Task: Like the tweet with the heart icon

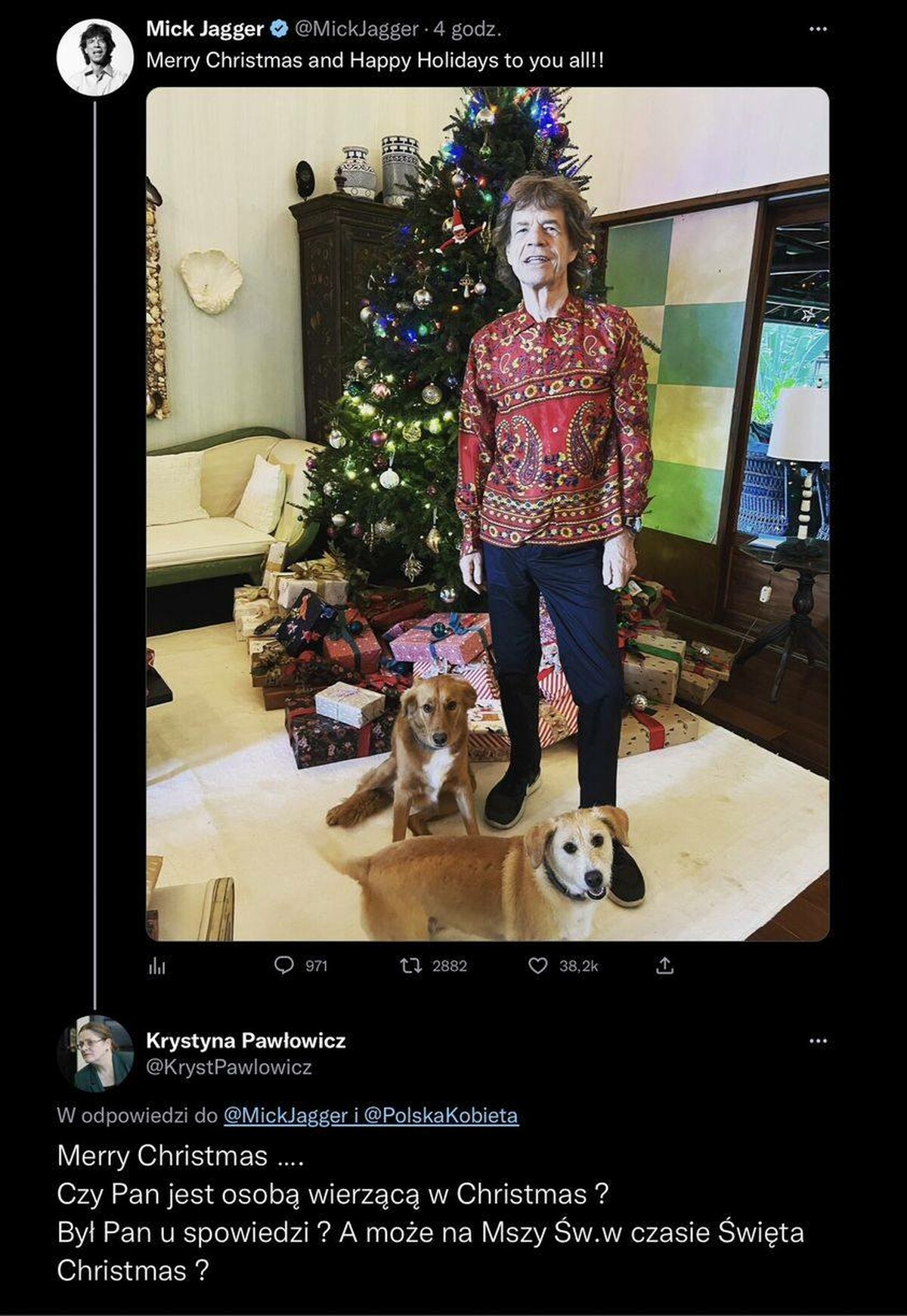Action: [537, 965]
